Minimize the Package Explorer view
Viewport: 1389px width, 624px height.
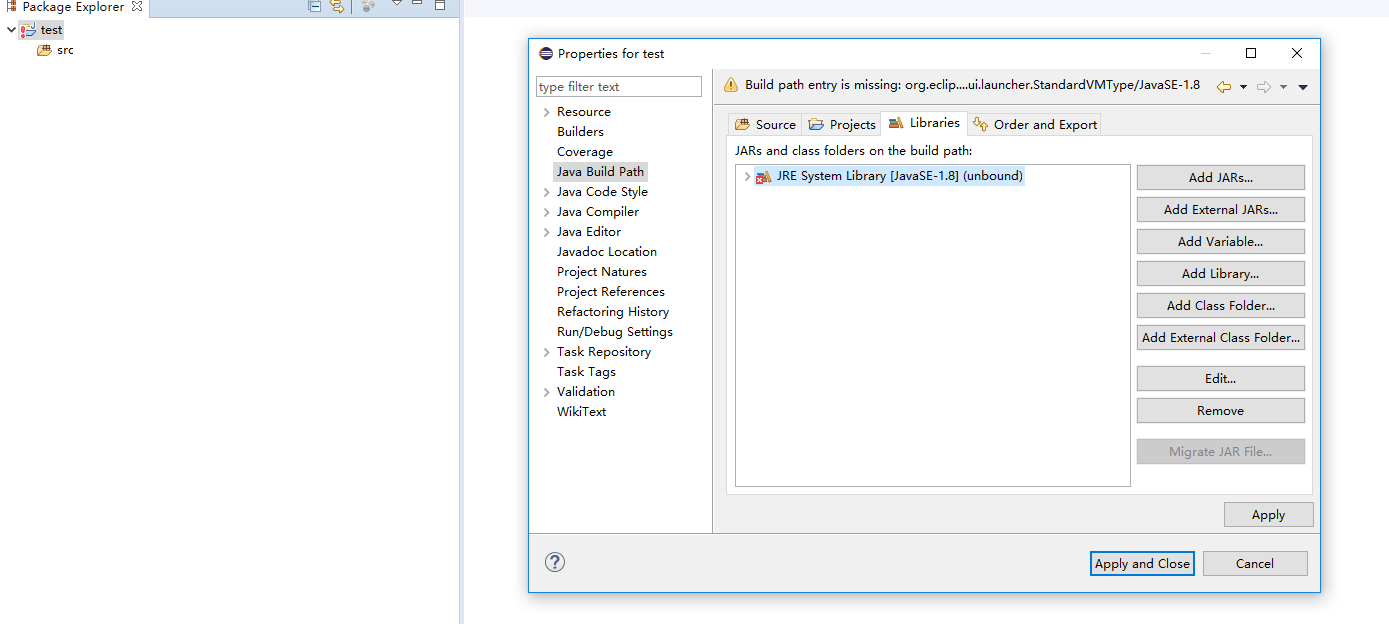click(x=418, y=4)
